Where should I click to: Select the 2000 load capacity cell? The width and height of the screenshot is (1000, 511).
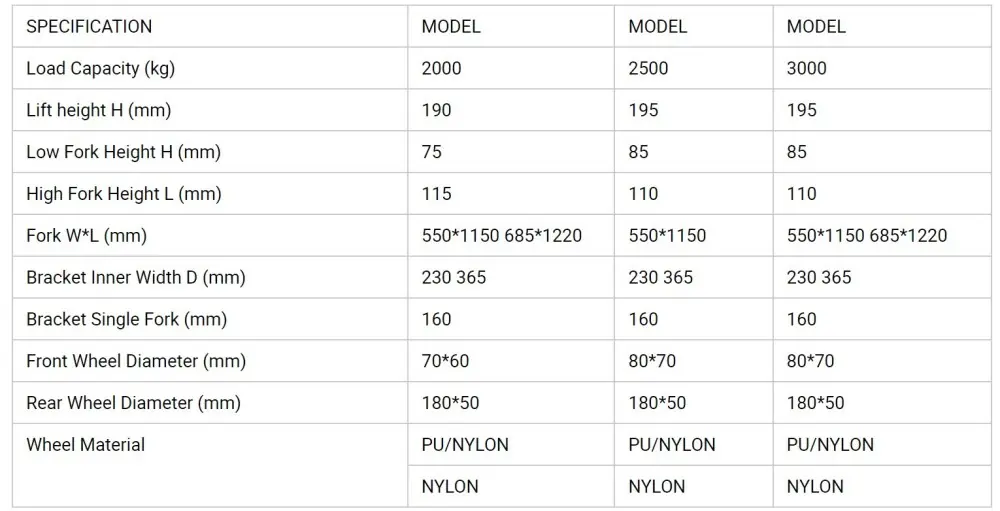[x=443, y=69]
